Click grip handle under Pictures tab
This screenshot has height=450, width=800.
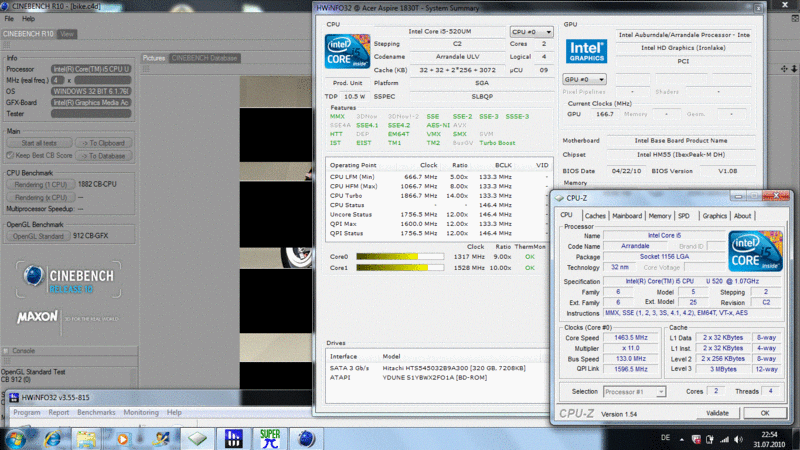coord(146,68)
